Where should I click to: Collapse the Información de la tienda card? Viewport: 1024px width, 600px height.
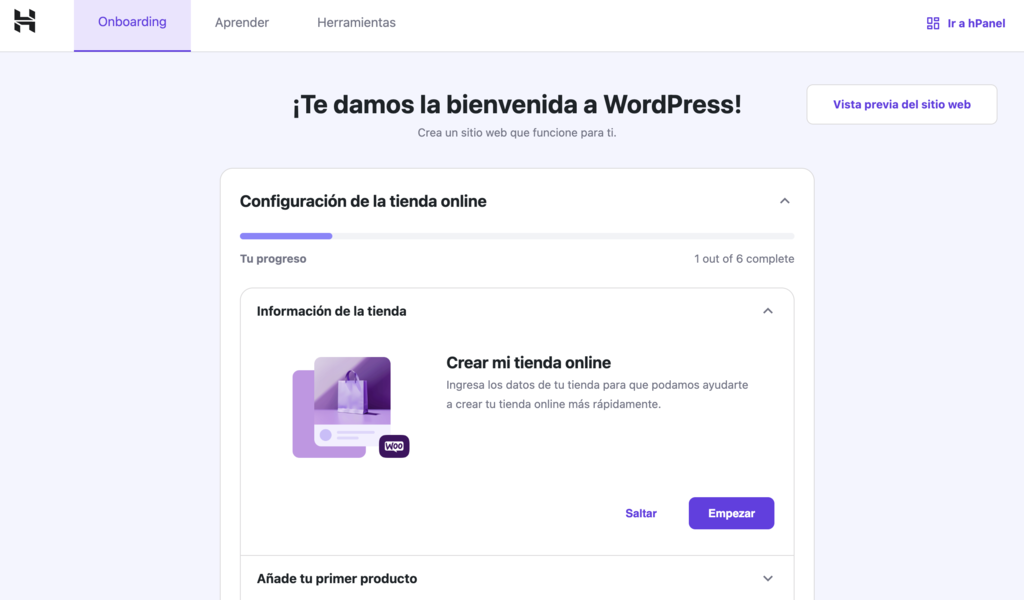(768, 311)
